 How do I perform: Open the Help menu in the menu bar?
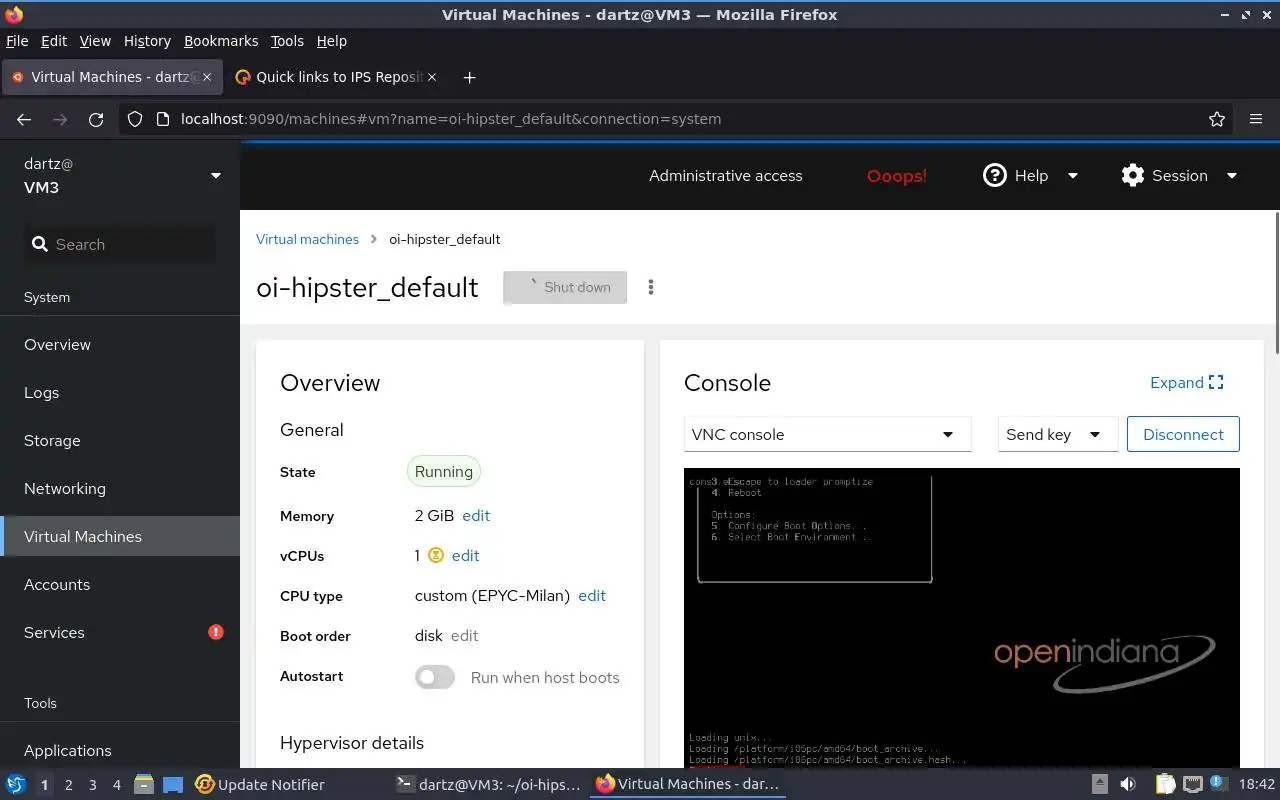(x=332, y=41)
